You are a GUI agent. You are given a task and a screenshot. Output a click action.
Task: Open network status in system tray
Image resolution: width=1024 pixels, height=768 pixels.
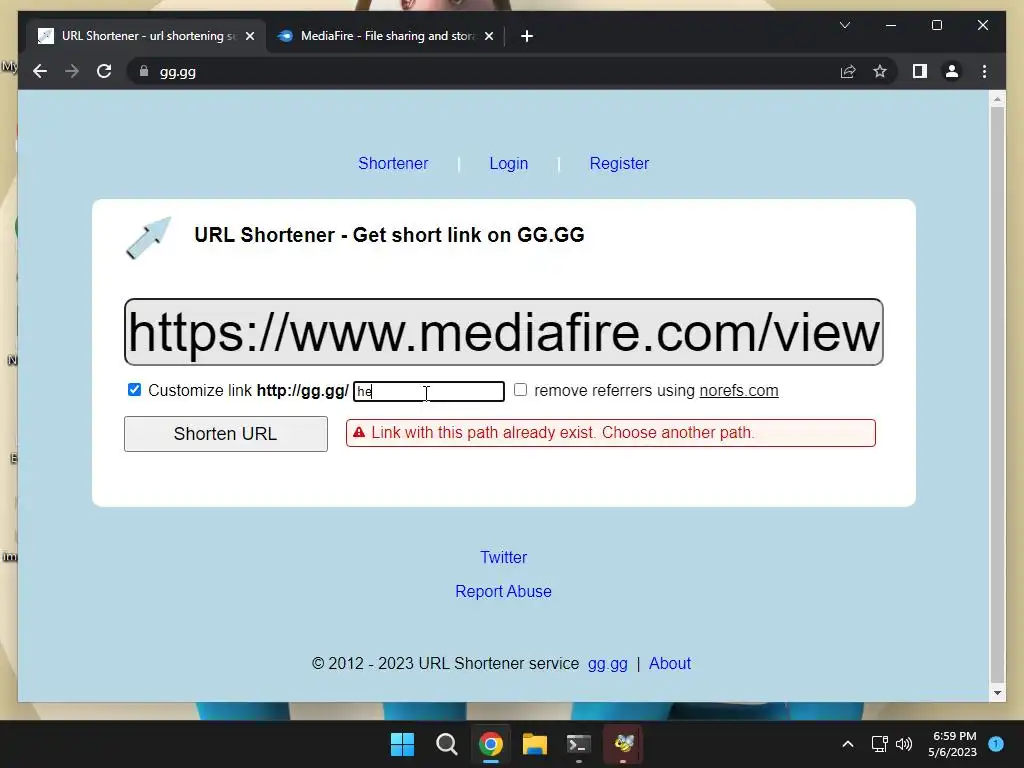tap(880, 744)
